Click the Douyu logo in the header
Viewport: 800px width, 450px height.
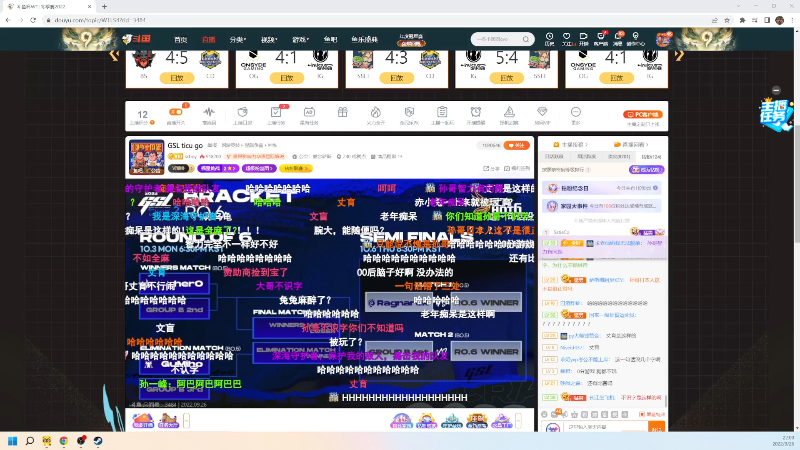(x=137, y=39)
